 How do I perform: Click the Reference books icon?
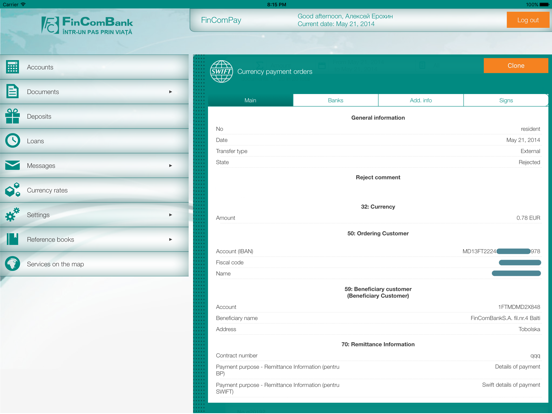(x=12, y=239)
